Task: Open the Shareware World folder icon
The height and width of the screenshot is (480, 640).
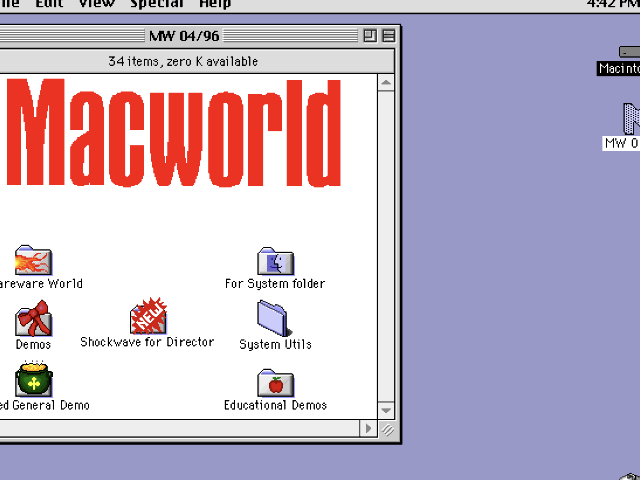Action: point(33,260)
